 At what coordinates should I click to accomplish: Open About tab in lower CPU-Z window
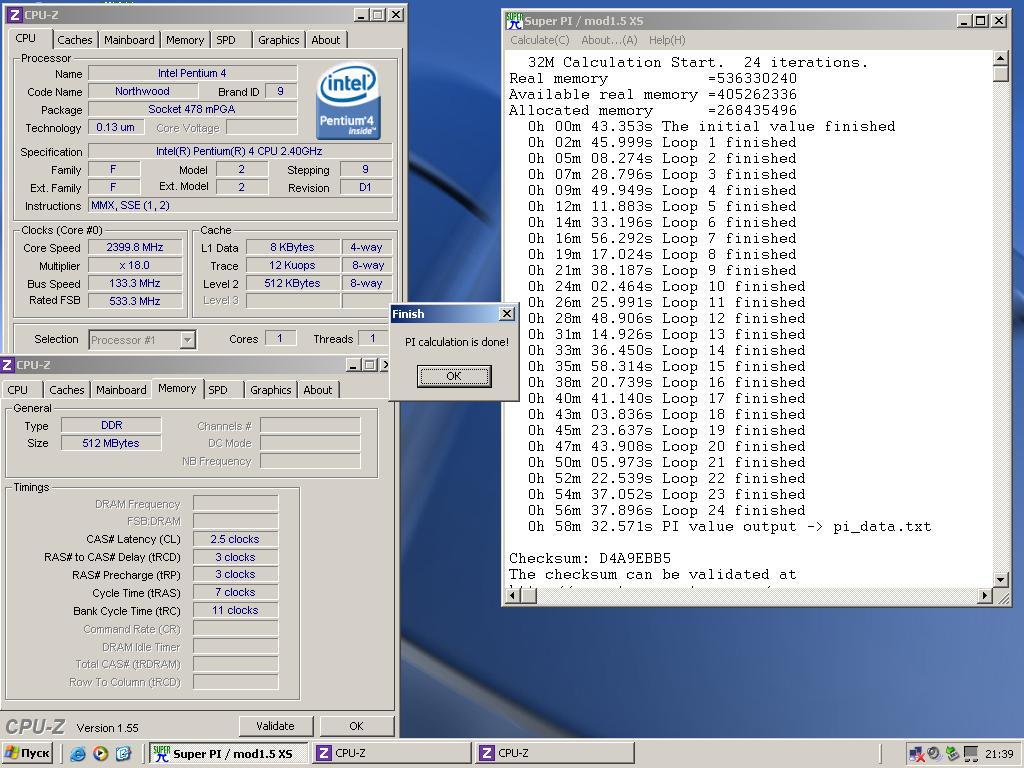tap(317, 390)
